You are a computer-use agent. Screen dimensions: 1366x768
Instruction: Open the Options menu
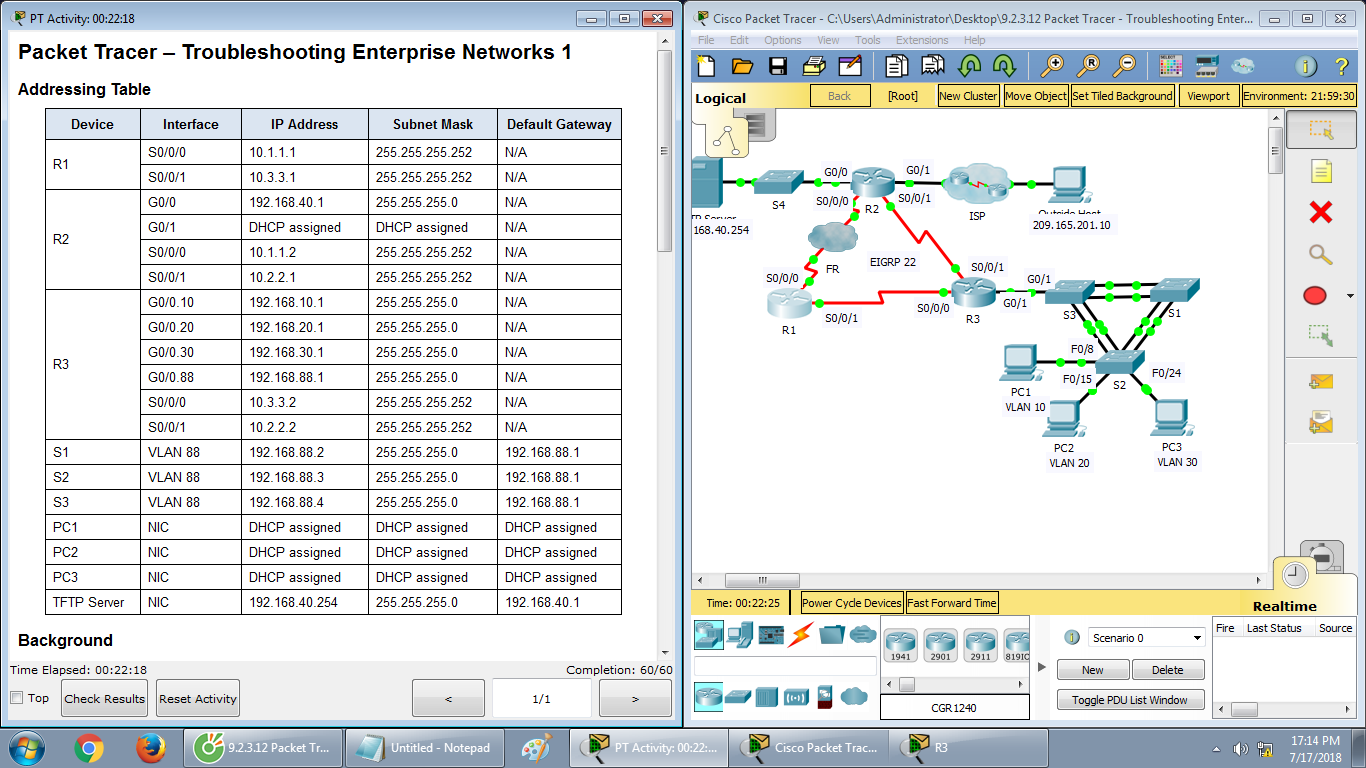pos(783,40)
